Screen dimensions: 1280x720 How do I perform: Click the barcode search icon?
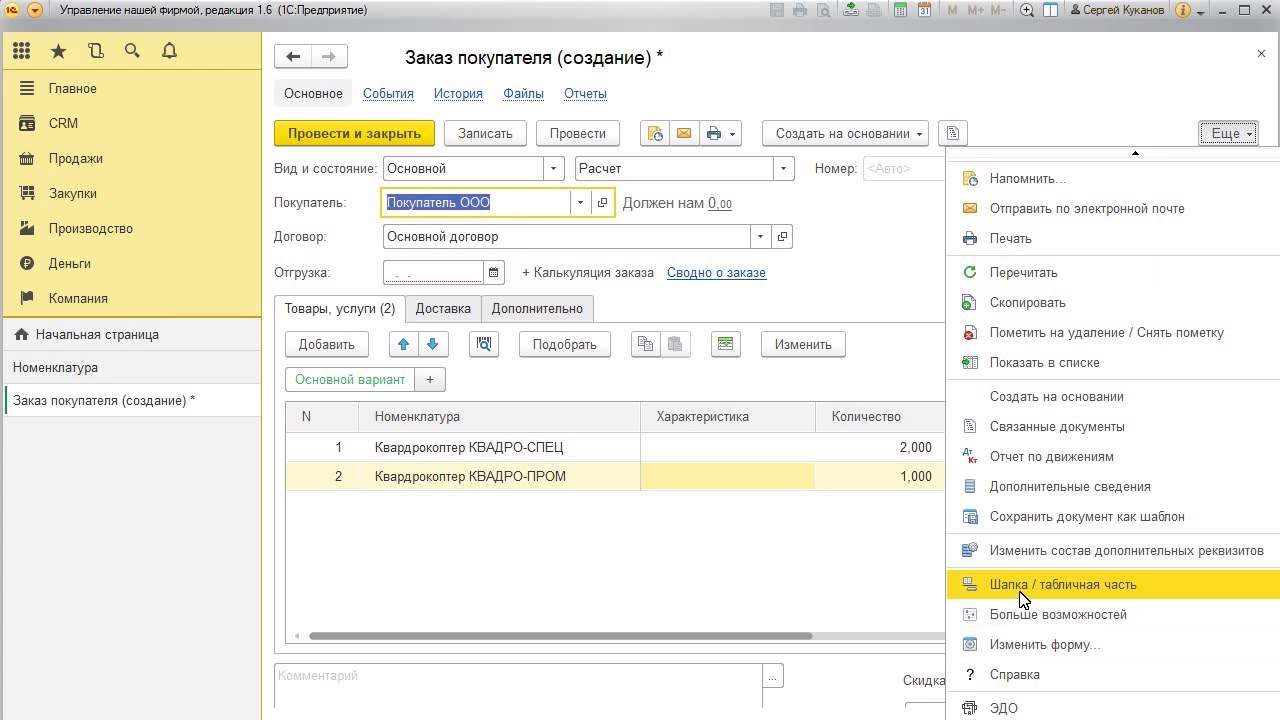(484, 344)
